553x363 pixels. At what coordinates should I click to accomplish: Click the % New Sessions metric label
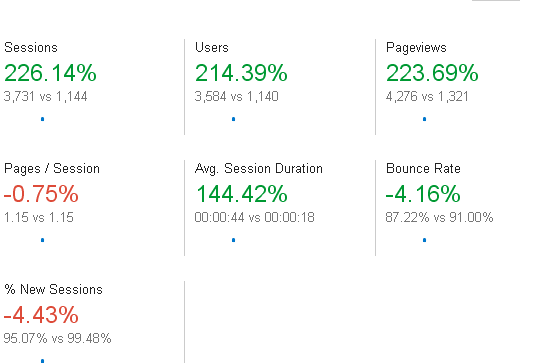53,290
